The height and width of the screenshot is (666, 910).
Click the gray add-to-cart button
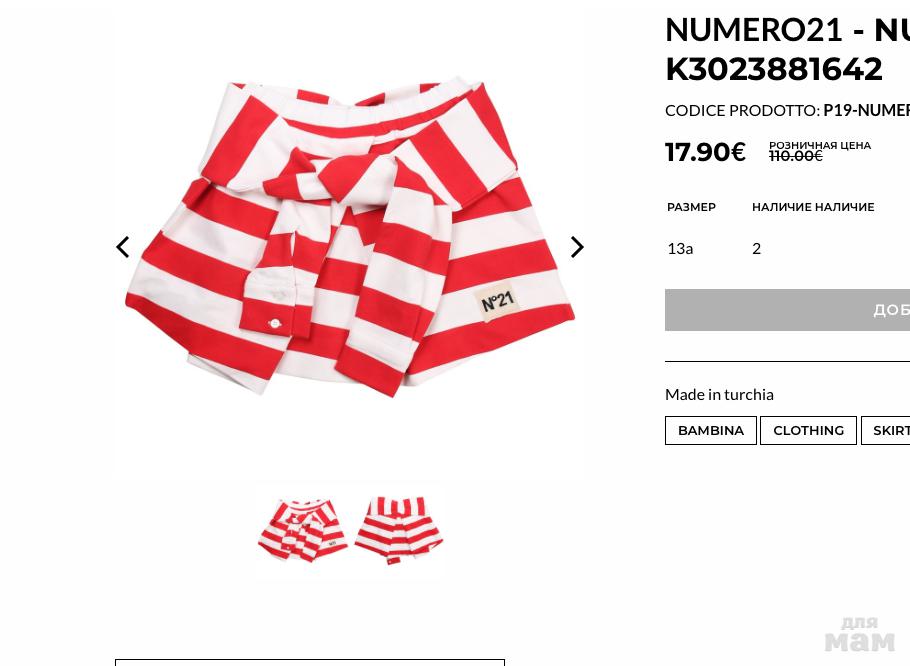point(788,310)
